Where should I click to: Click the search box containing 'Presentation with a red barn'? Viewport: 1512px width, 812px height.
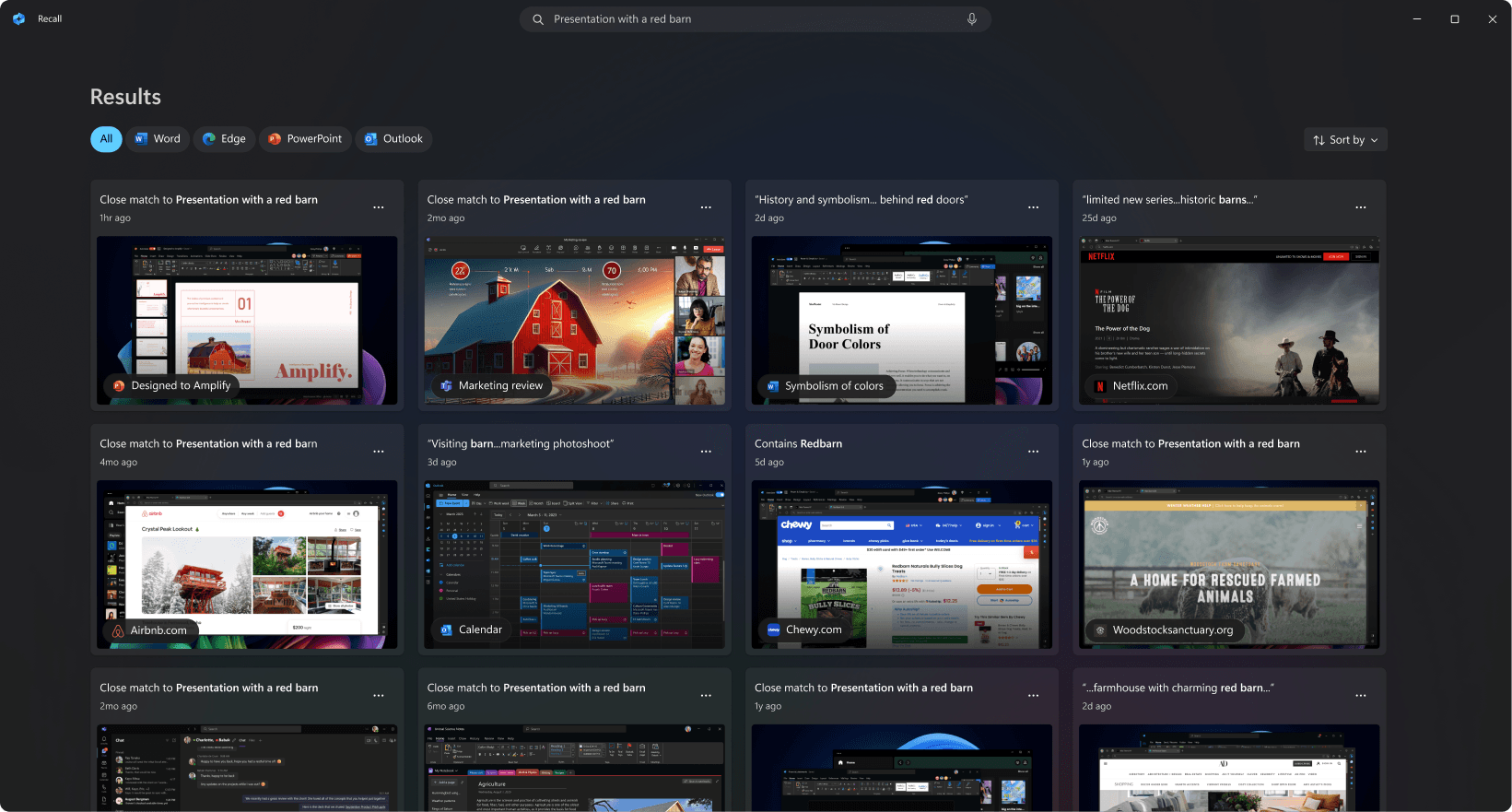pyautogui.click(x=756, y=19)
